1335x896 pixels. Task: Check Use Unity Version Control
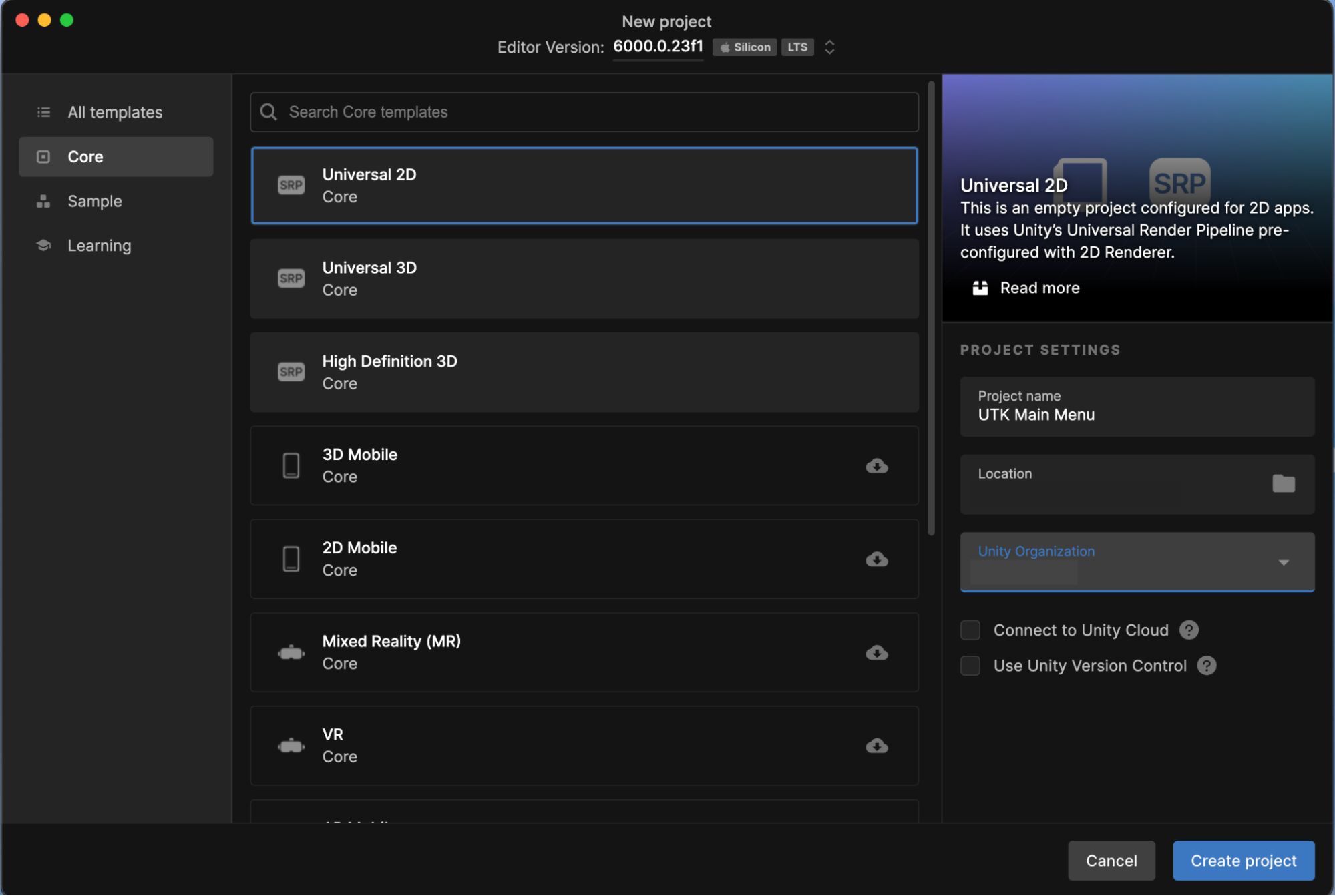(x=970, y=665)
